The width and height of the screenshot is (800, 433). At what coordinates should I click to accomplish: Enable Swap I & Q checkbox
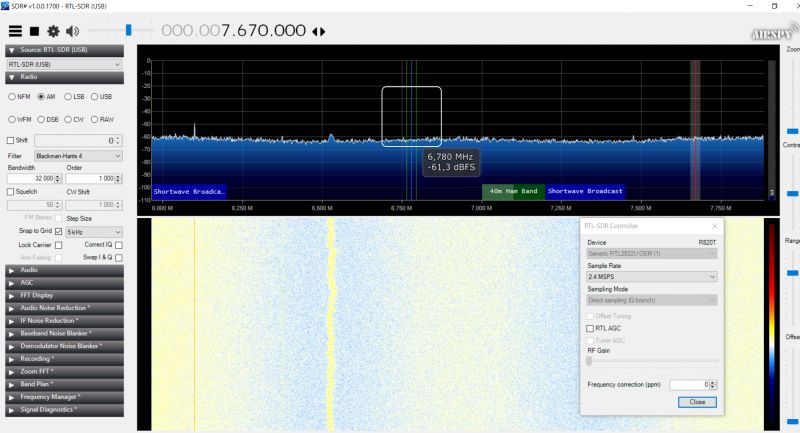coord(119,258)
